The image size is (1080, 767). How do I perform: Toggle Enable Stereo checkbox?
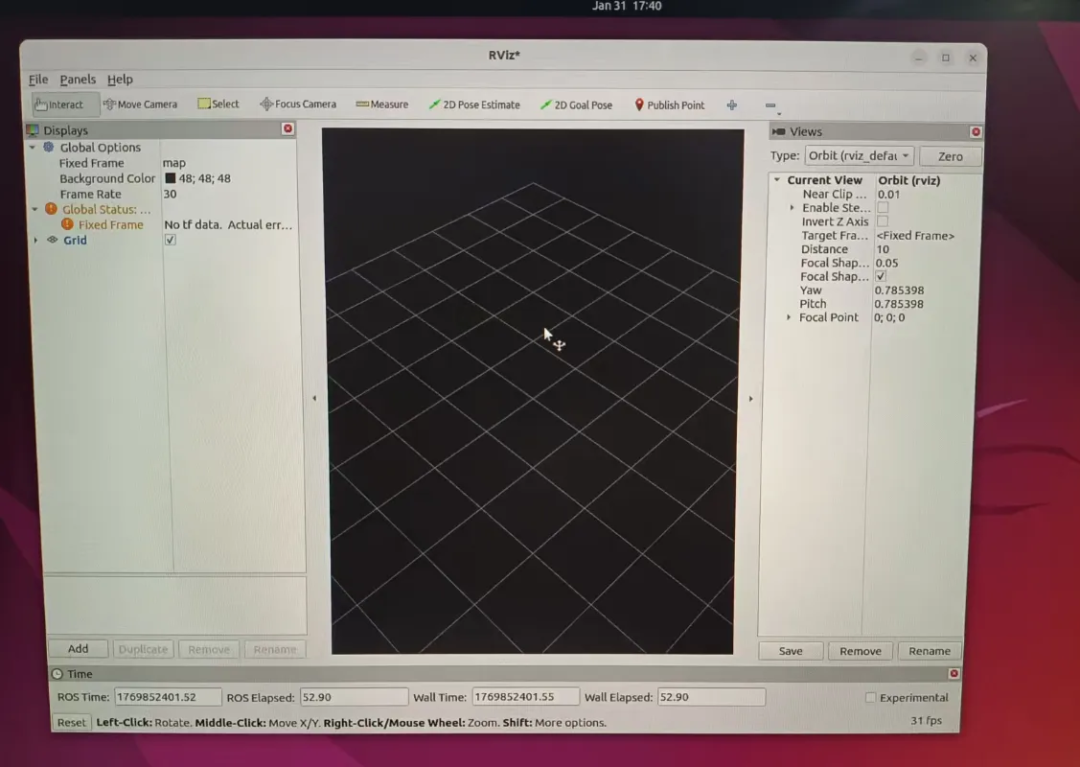point(882,207)
